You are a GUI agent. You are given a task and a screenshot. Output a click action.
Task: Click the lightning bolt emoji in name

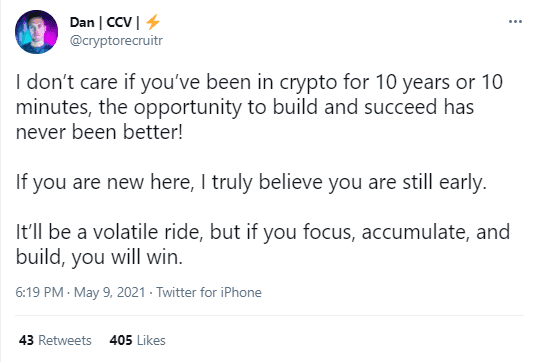(x=153, y=22)
